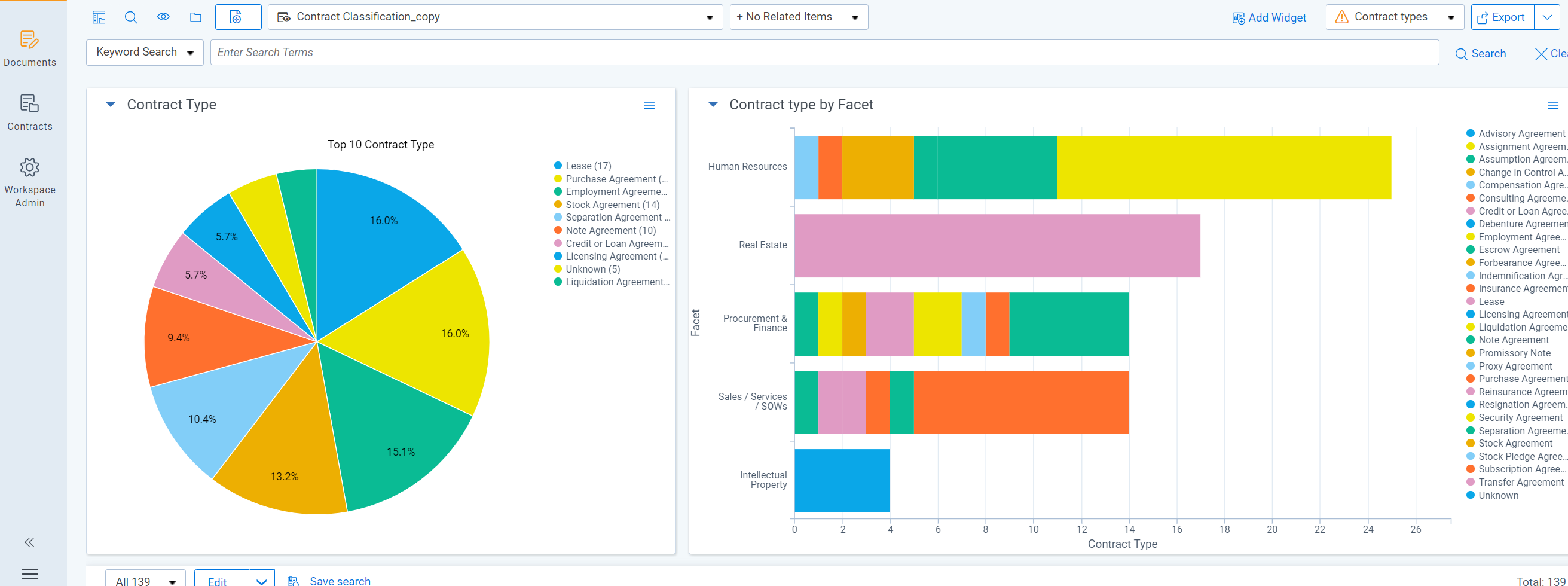Open Workspace Admin settings
The image size is (1568, 586).
pos(30,183)
